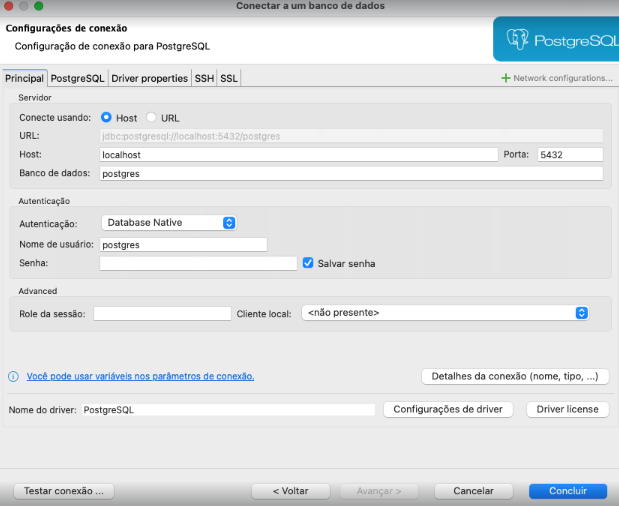Click Testar conexão button

coord(64,491)
